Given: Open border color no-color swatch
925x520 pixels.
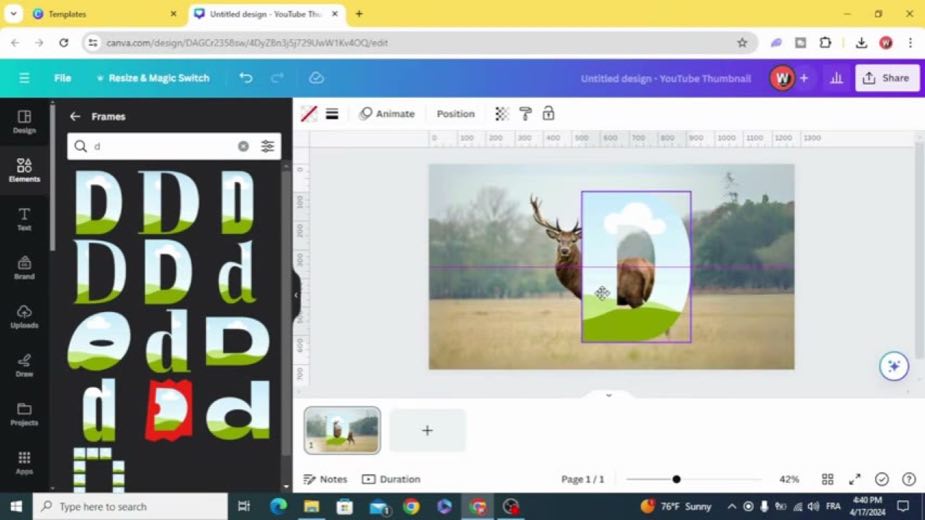Looking at the screenshot, I should 309,114.
